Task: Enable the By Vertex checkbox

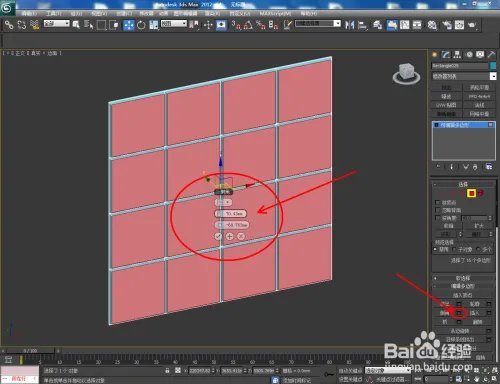Action: (x=438, y=202)
